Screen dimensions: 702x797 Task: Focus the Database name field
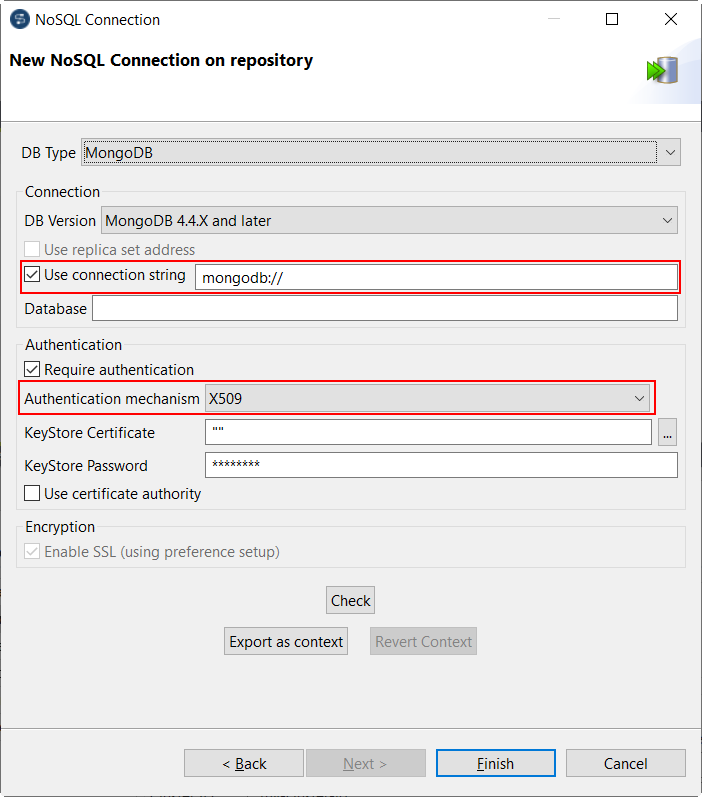[384, 309]
